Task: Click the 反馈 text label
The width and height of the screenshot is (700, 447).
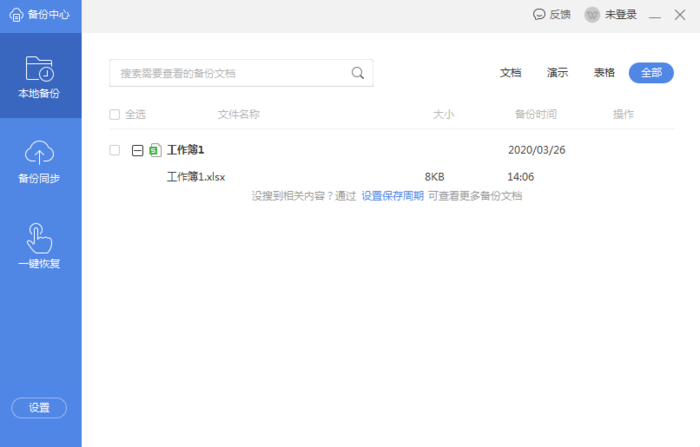Action: click(560, 15)
